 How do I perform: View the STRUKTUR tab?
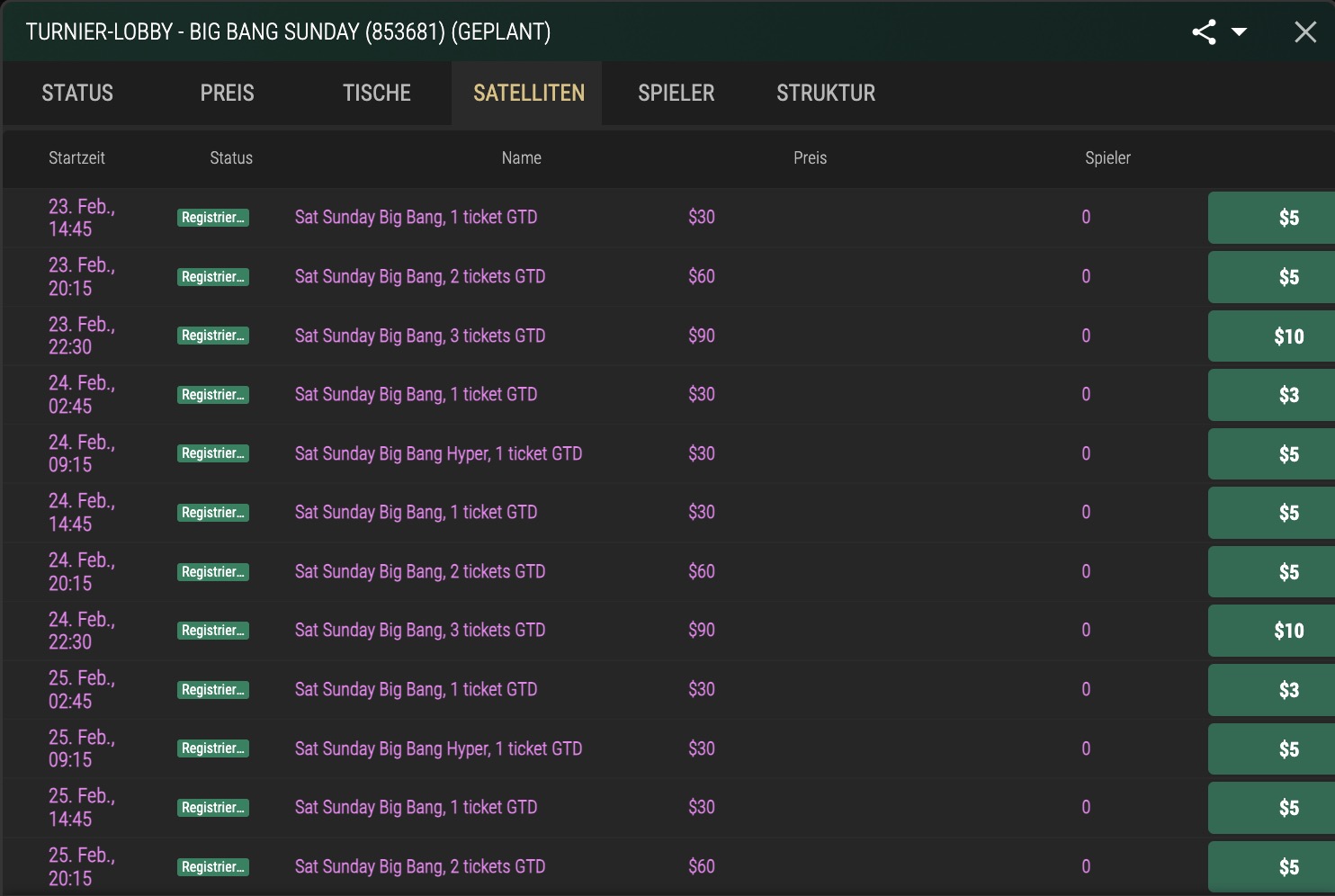825,93
